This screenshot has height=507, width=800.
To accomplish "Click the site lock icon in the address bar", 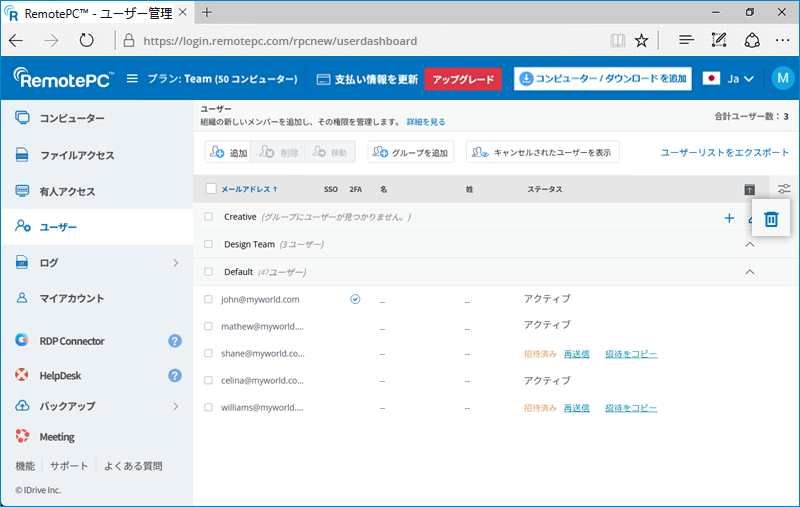I will [129, 40].
